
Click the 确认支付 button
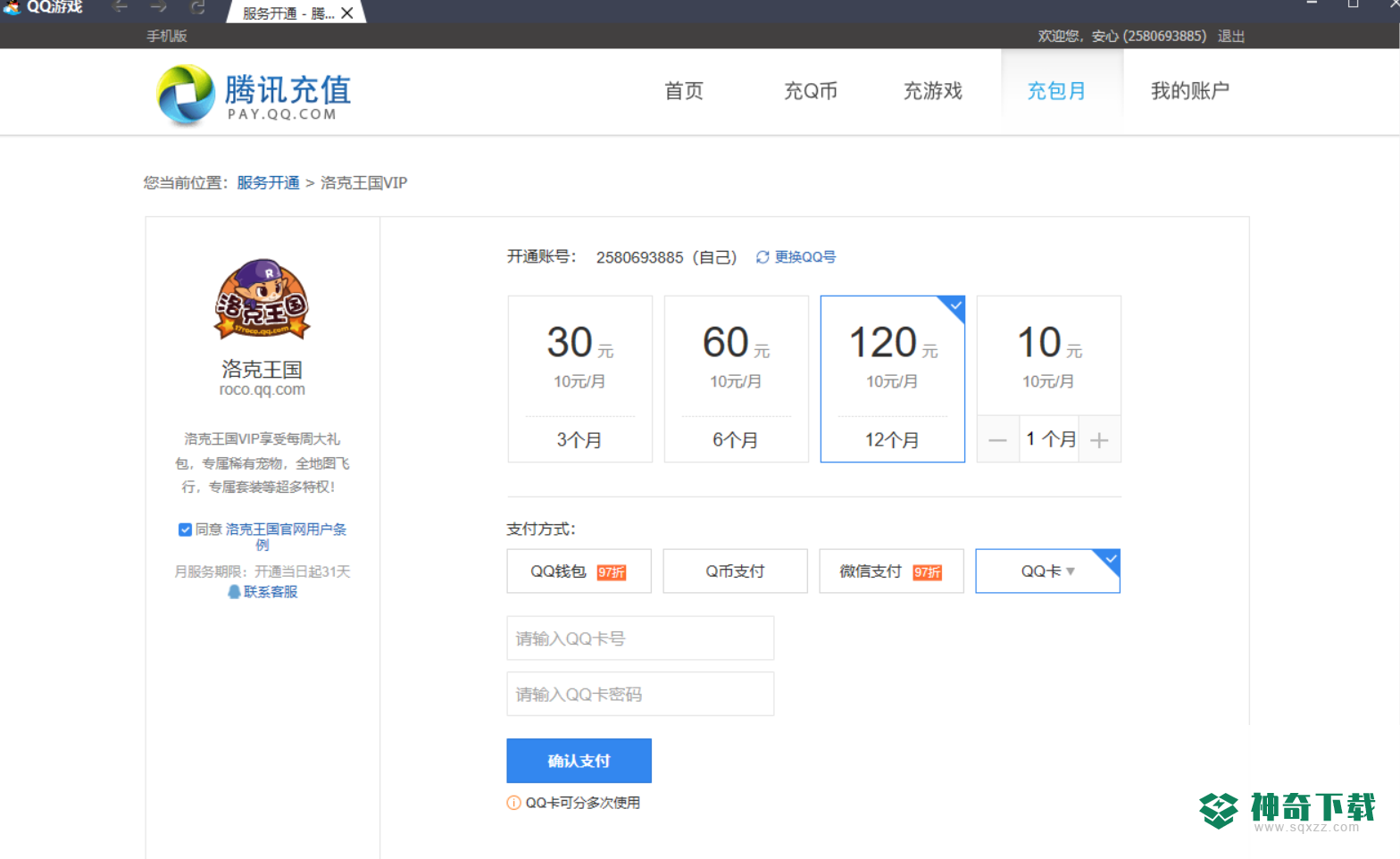pyautogui.click(x=579, y=761)
